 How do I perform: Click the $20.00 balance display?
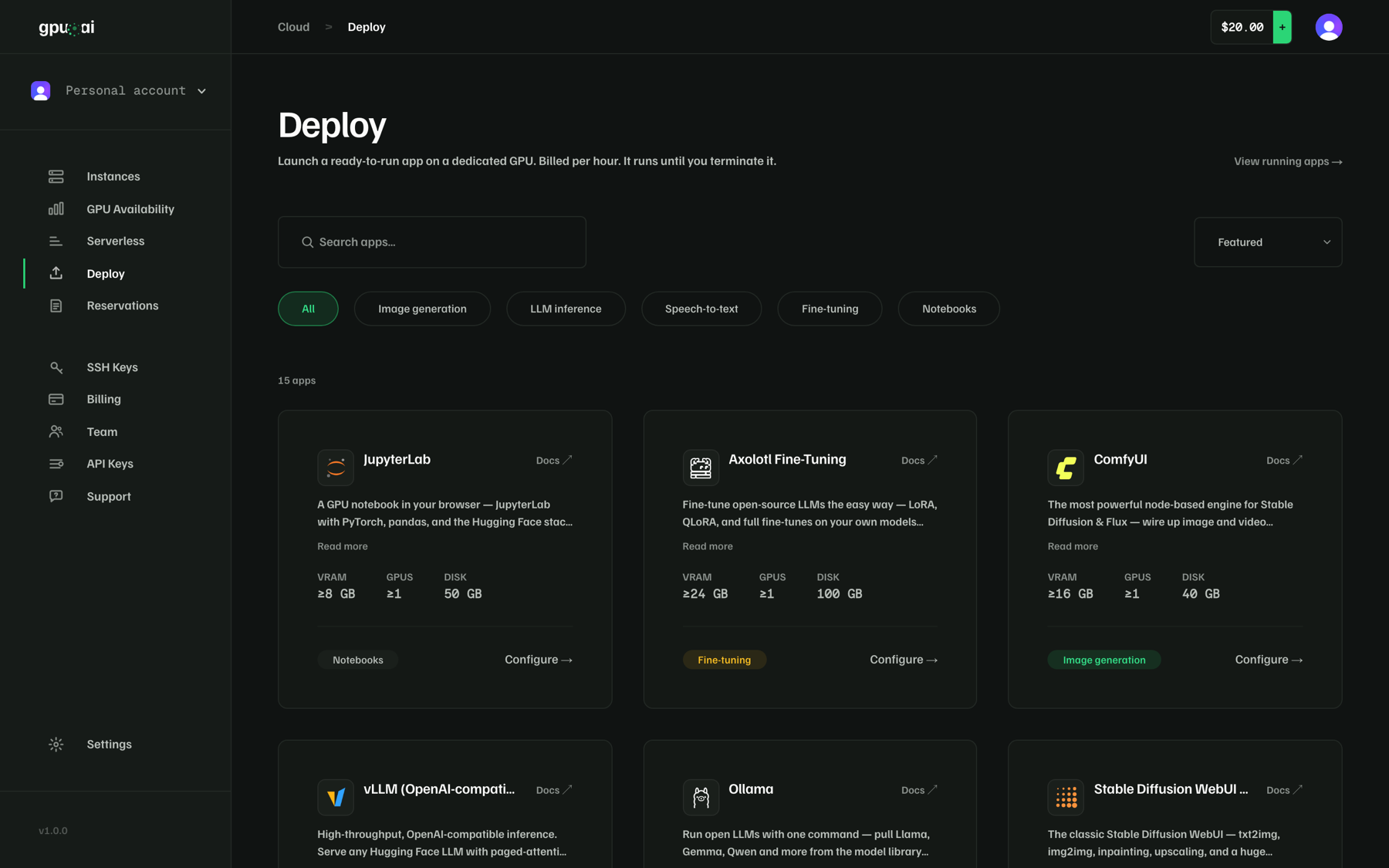click(1242, 27)
